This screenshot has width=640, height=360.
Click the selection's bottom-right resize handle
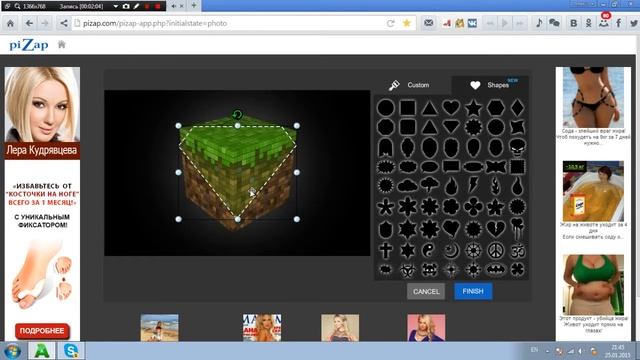tap(297, 219)
